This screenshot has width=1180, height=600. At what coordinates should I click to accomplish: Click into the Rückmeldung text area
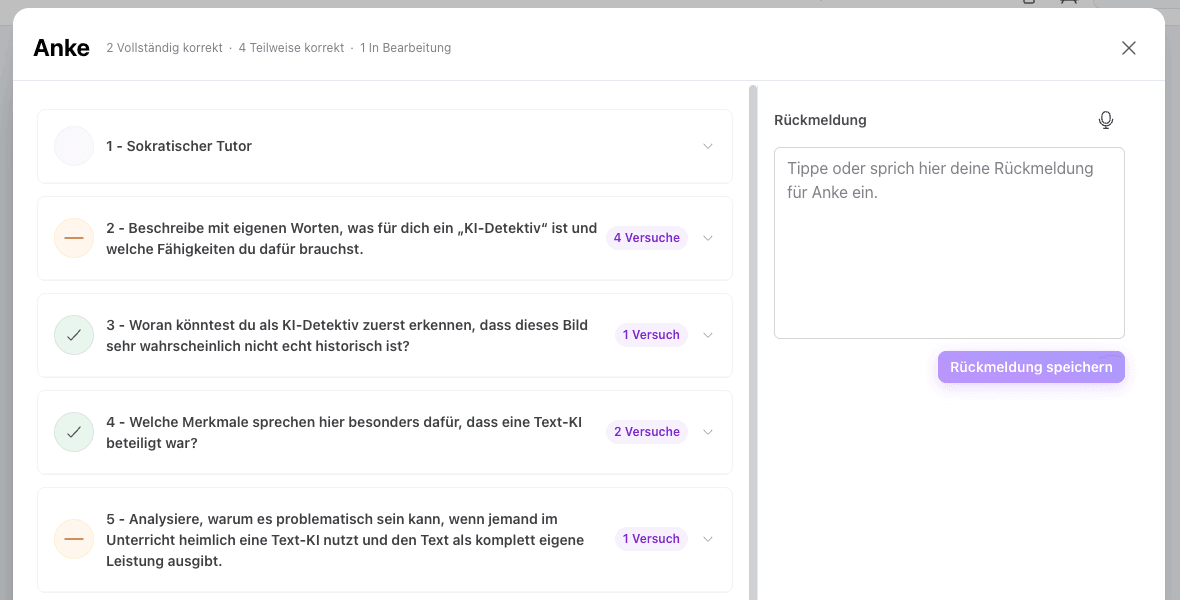949,243
